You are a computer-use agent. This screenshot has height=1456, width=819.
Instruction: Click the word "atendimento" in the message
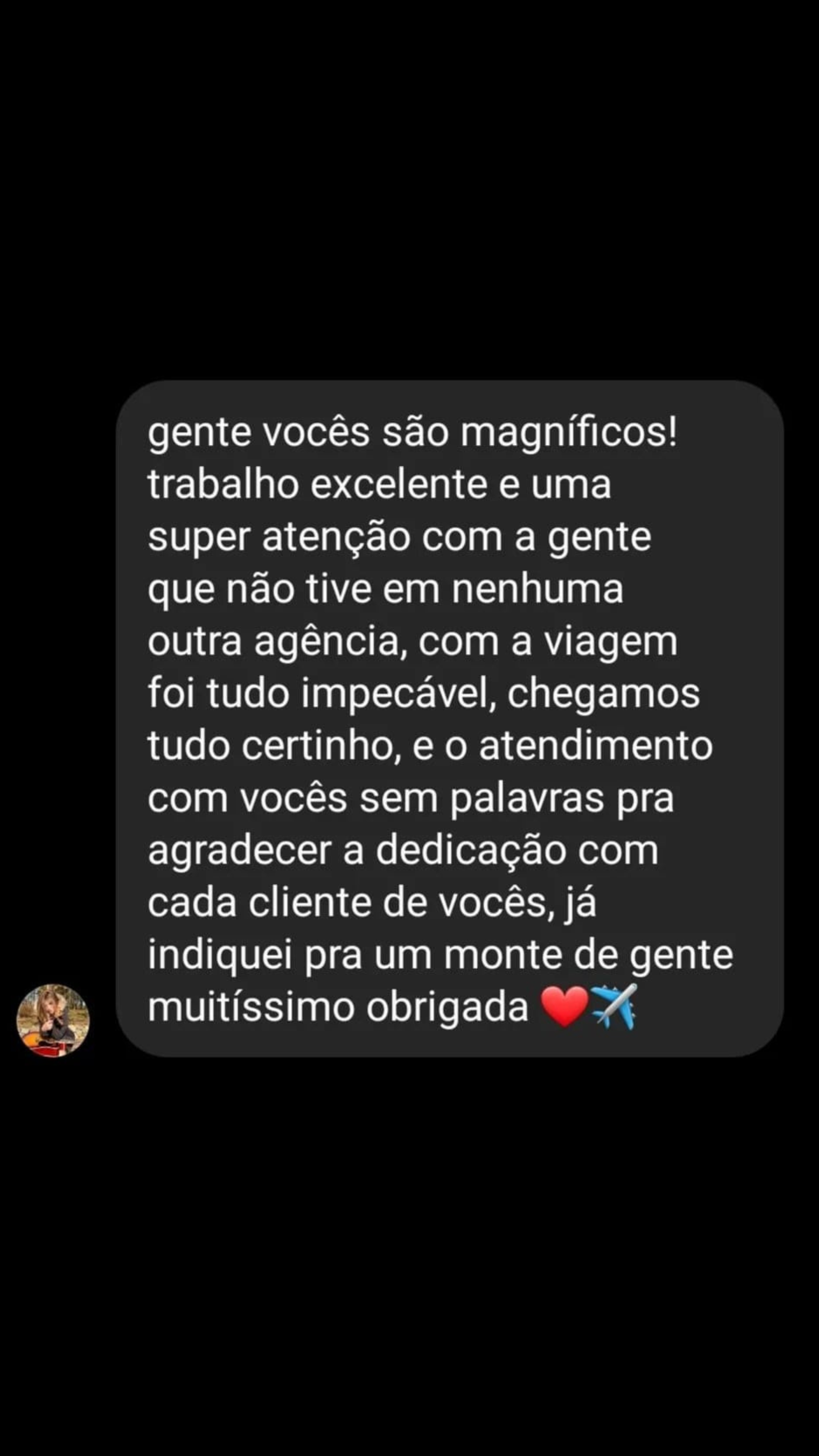596,746
